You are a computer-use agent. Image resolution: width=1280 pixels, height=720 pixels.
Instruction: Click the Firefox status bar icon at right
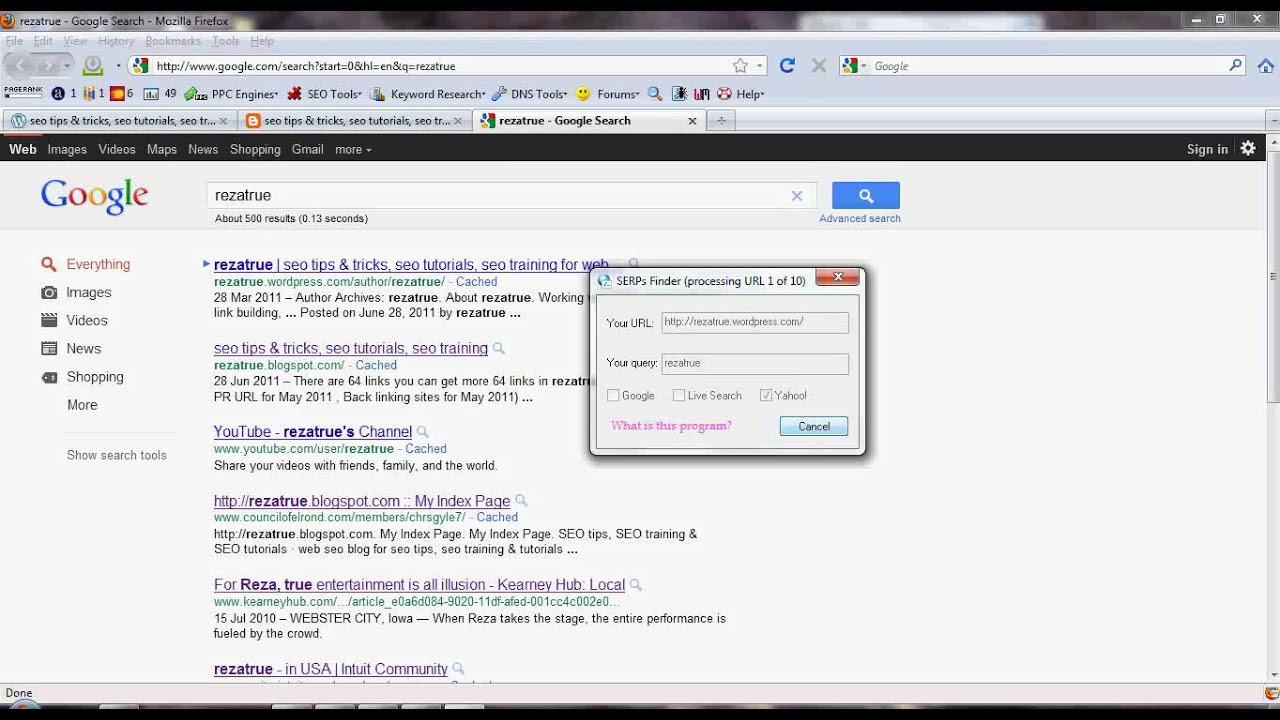pyautogui.click(x=1271, y=693)
